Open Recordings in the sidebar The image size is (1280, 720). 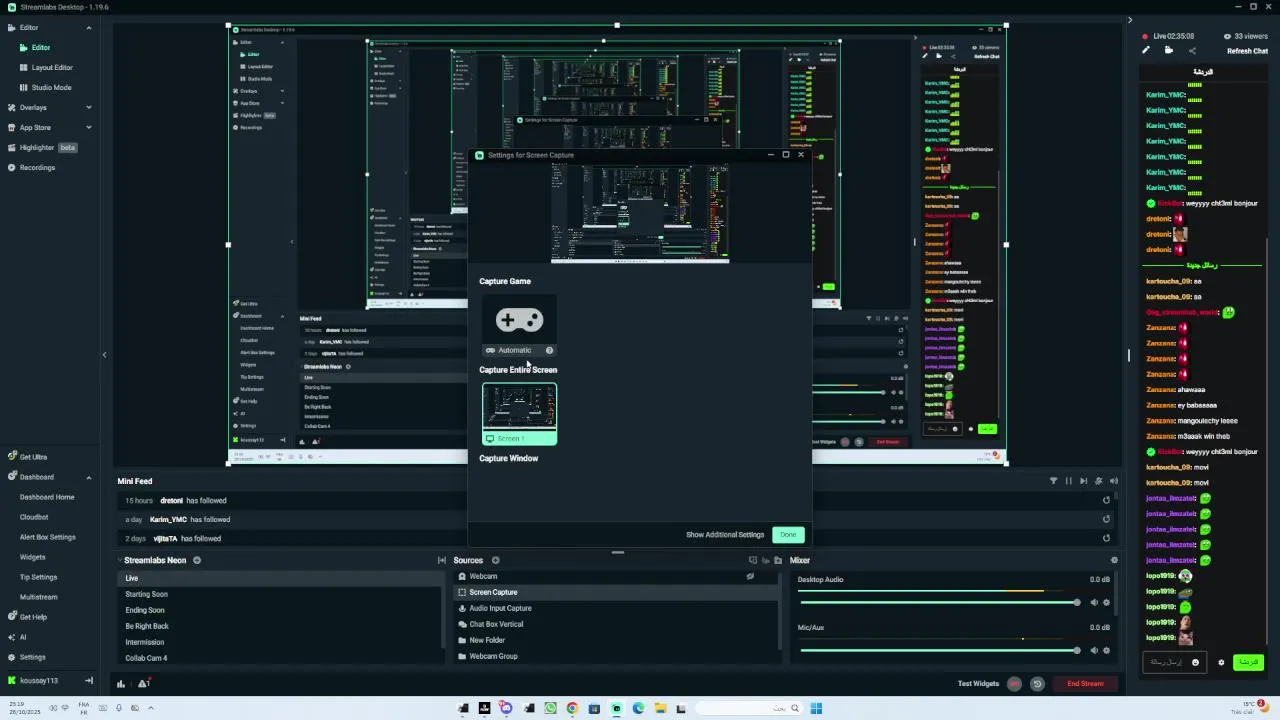pos(37,167)
